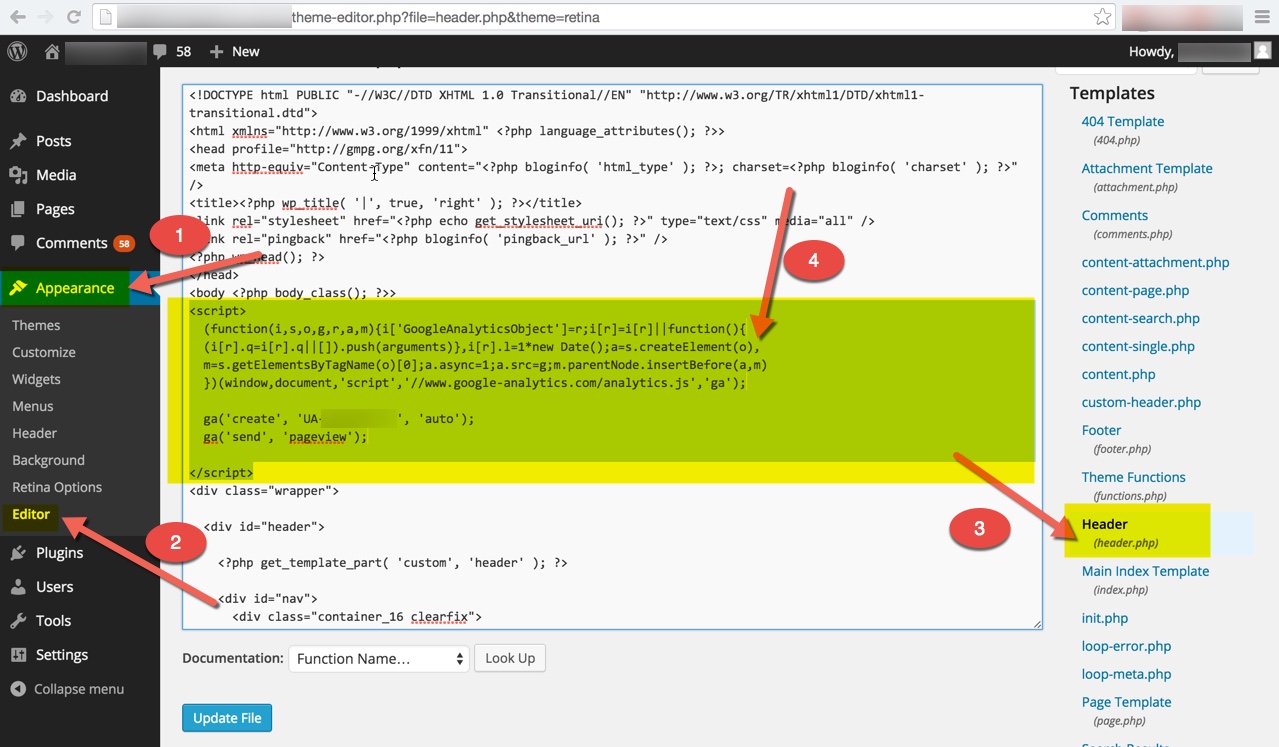Open Themes under Appearance
Screen dimensions: 1279x747
tap(36, 325)
